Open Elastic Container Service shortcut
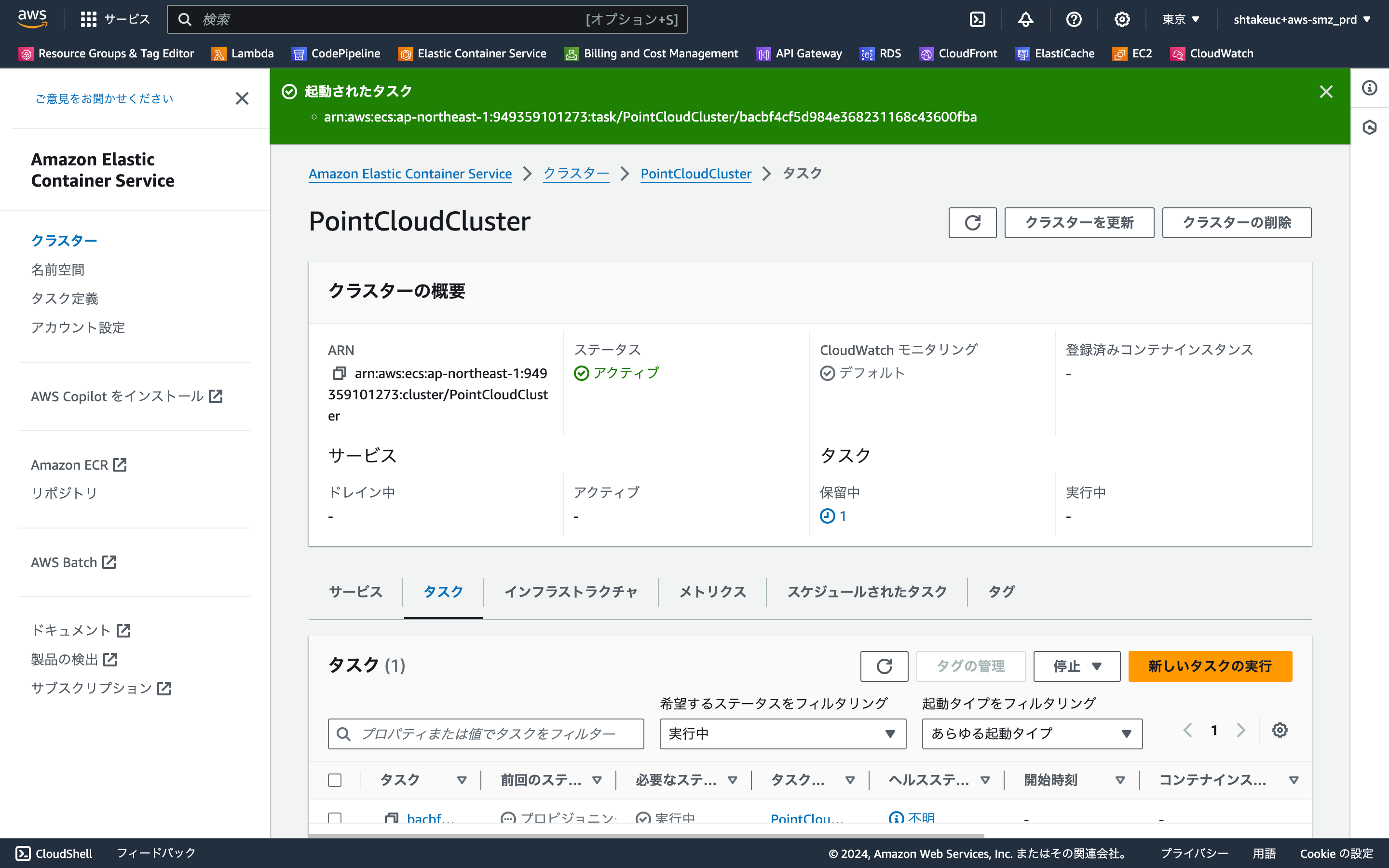This screenshot has height=868, width=1389. pyautogui.click(x=472, y=54)
